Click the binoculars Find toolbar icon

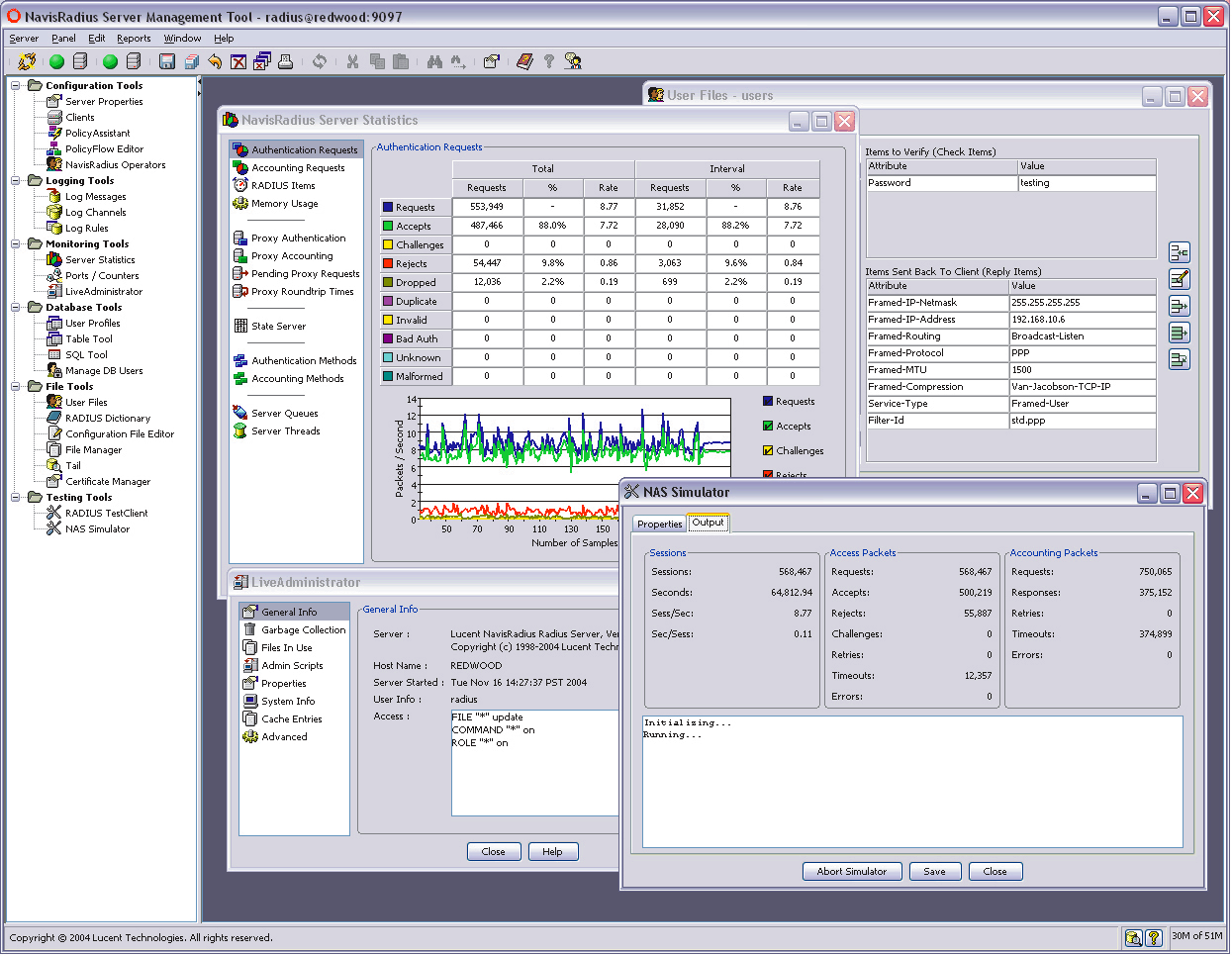click(x=434, y=61)
